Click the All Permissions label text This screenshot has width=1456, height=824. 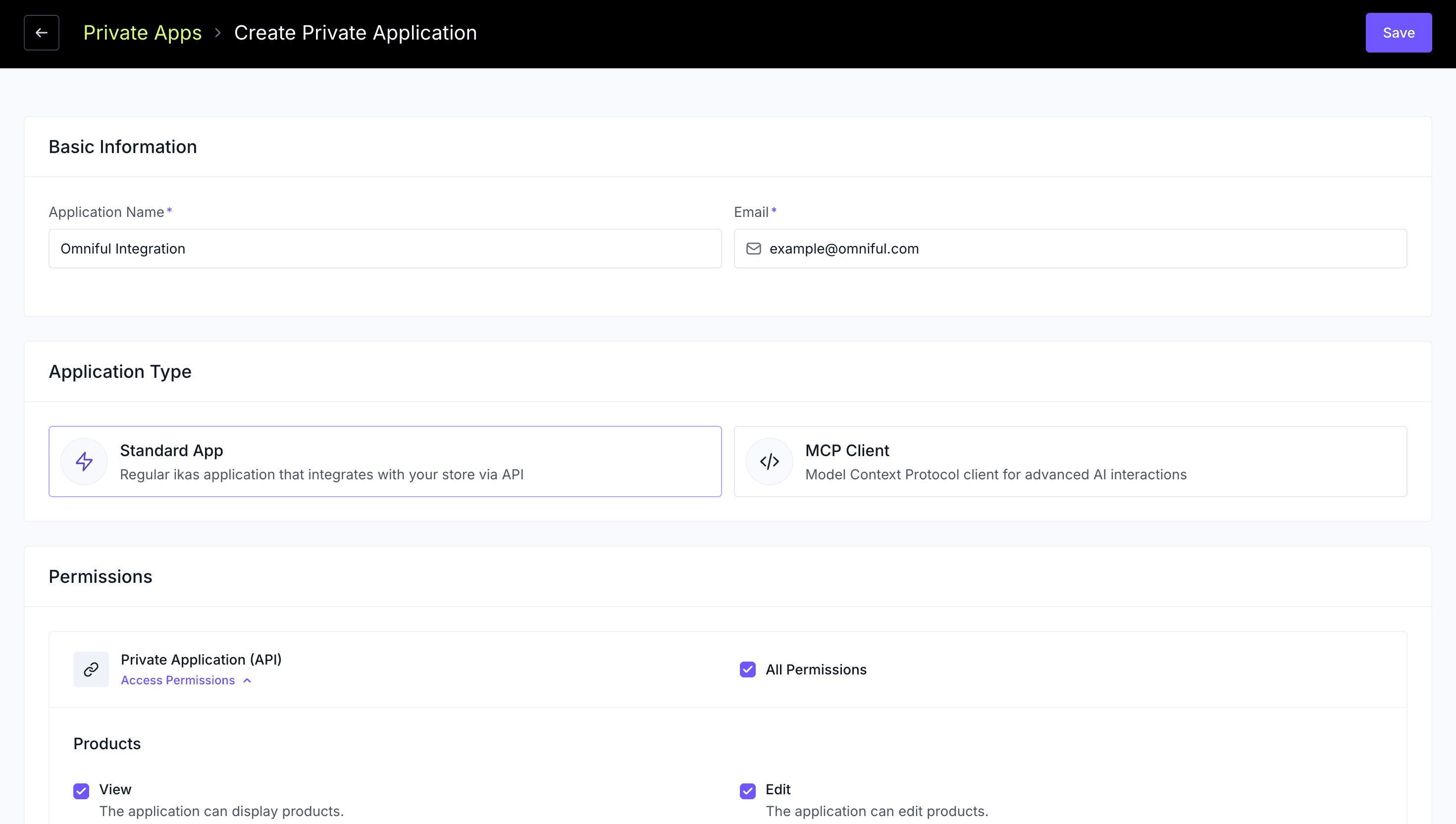816,669
